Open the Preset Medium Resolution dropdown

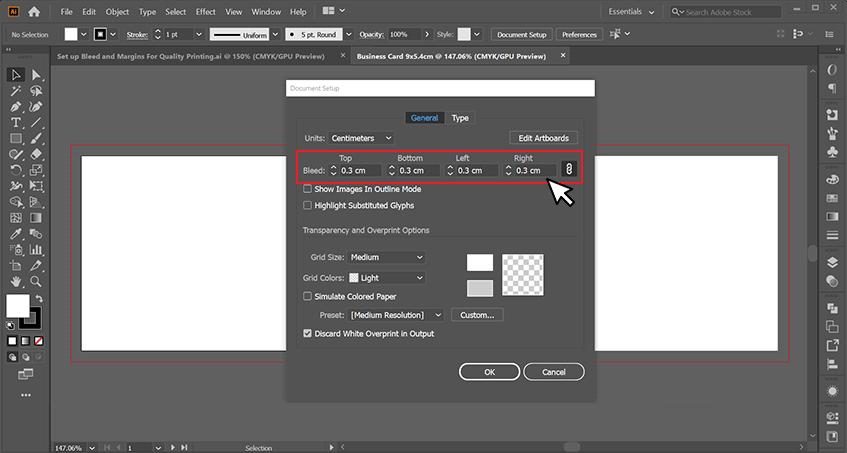(x=395, y=315)
